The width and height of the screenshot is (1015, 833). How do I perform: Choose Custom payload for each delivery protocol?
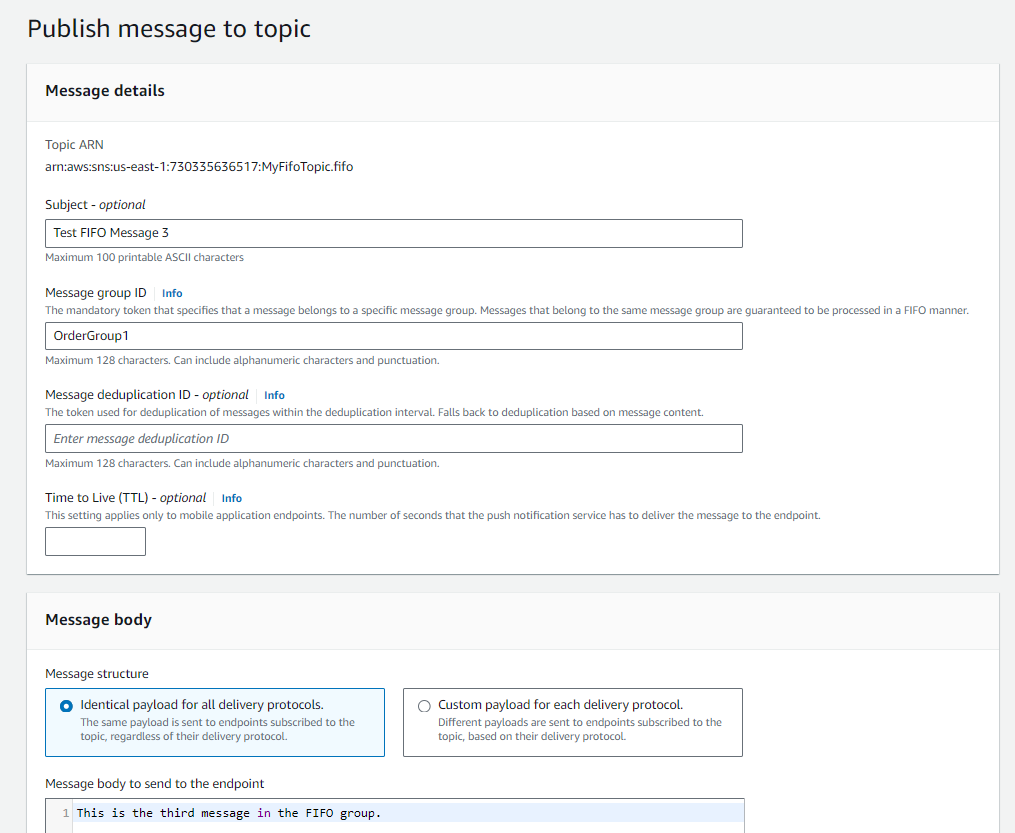click(x=424, y=706)
